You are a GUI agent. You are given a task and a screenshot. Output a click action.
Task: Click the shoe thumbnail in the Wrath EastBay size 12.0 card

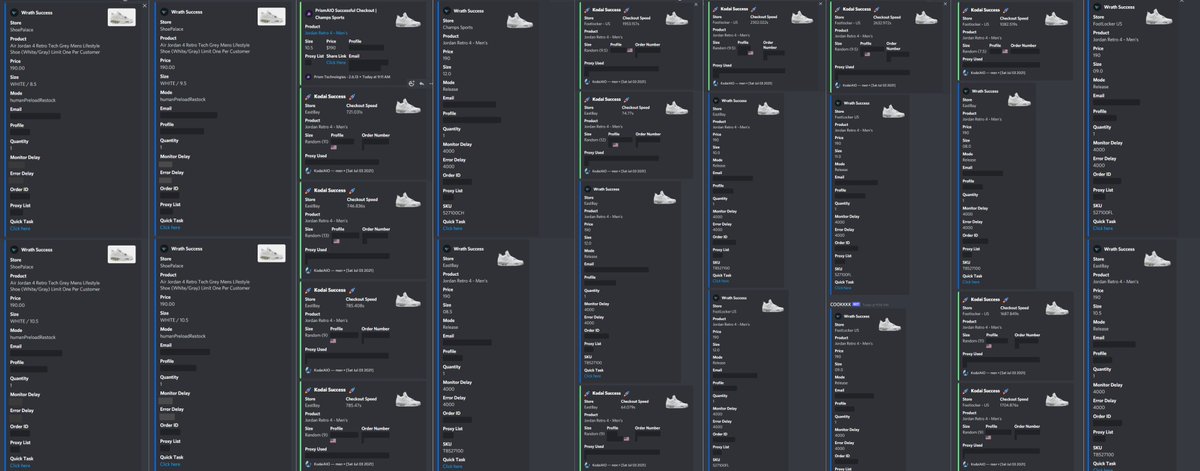point(665,197)
